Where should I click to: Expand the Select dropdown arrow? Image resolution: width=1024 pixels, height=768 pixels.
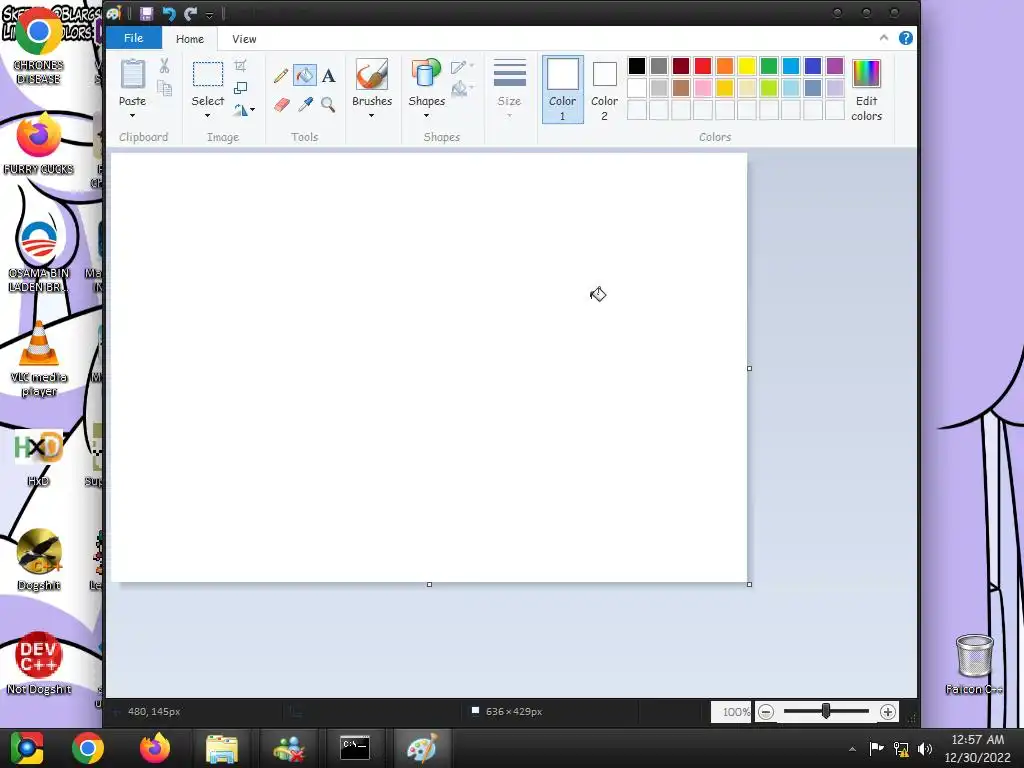point(208,116)
